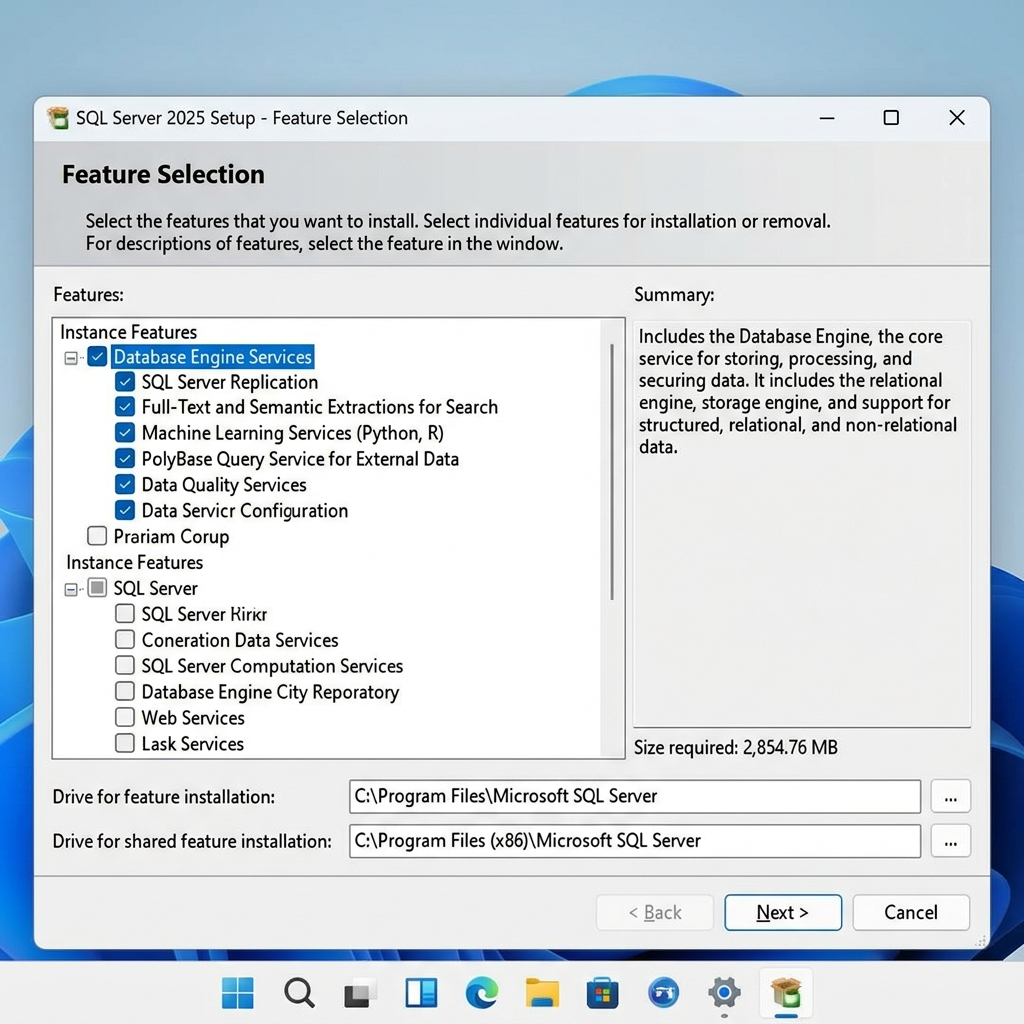Select the Data Quality Services label
This screenshot has width=1024, height=1024.
point(224,485)
